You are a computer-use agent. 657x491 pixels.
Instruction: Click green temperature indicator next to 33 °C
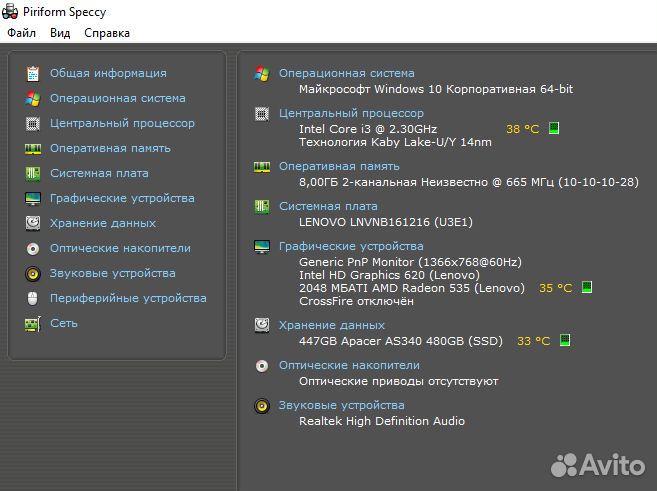click(x=565, y=340)
